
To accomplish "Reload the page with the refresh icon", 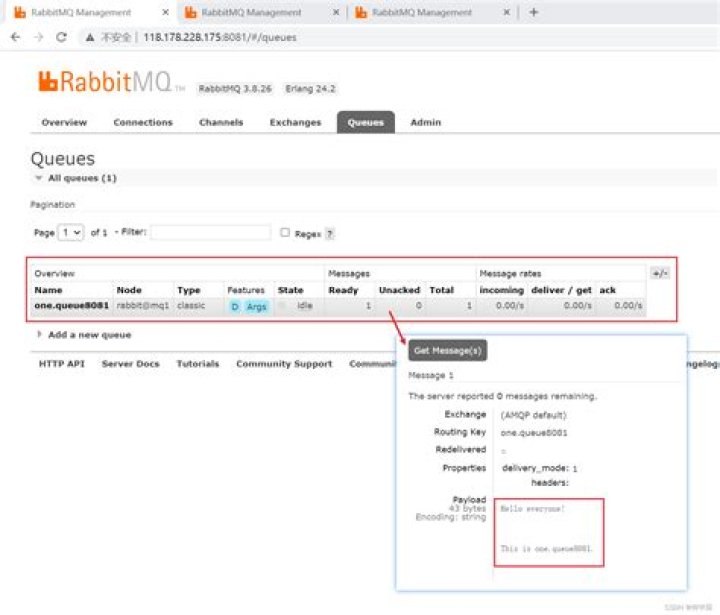I will tap(61, 37).
